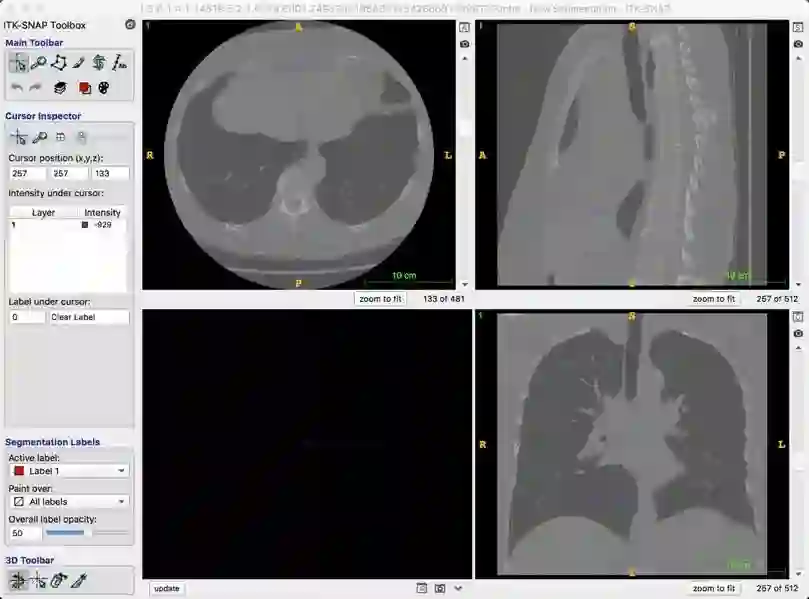Click the sagittal view slice up arrow
This screenshot has width=809, height=599.
click(799, 59)
